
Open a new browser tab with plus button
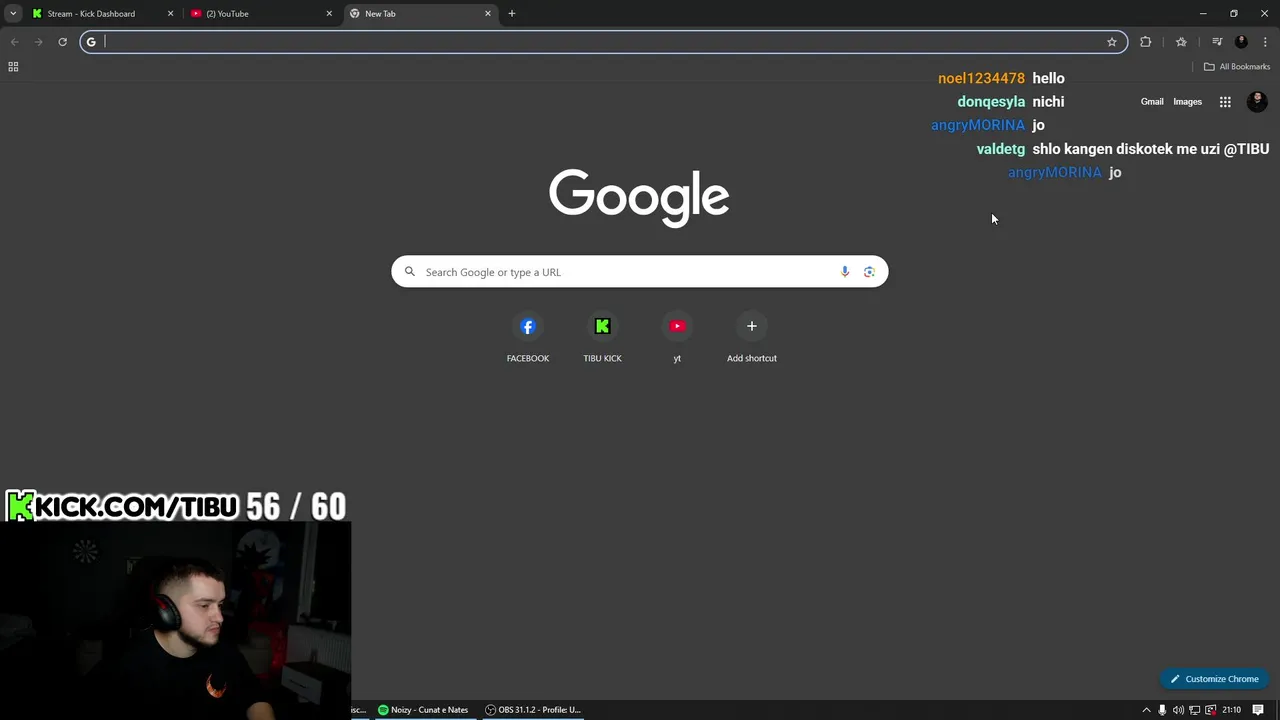[512, 14]
